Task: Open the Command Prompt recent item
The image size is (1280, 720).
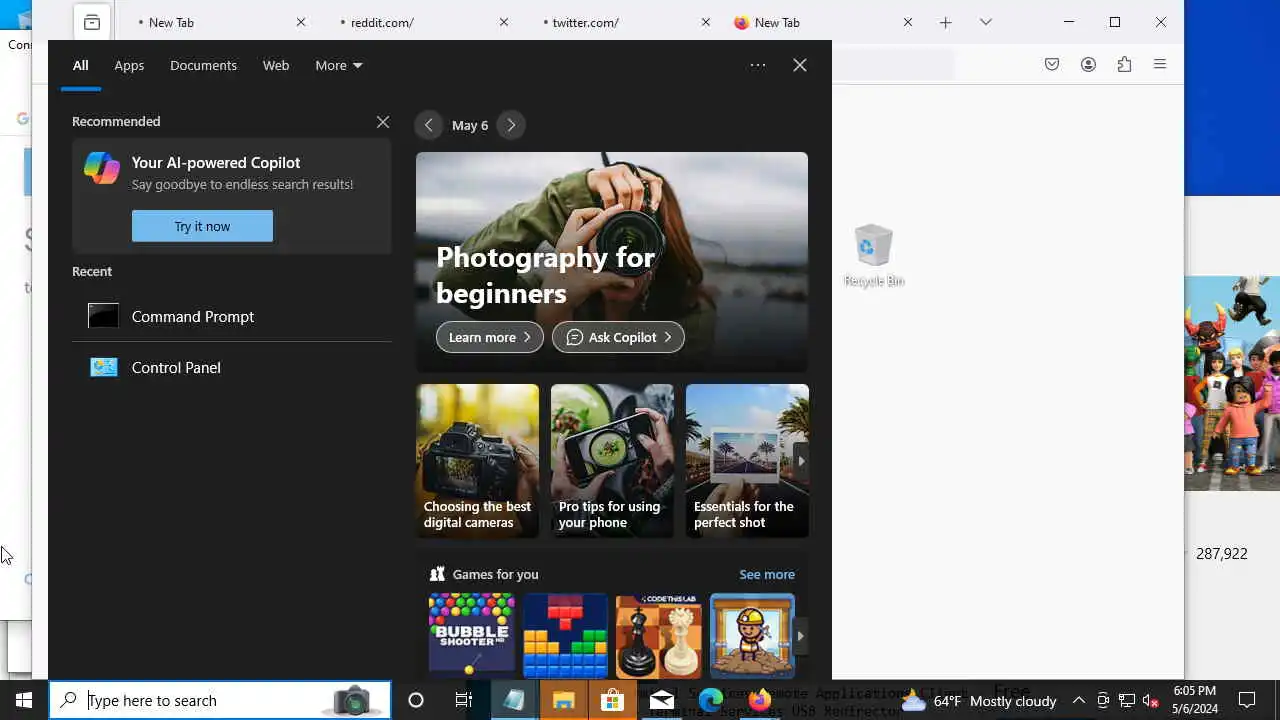Action: pyautogui.click(x=231, y=316)
